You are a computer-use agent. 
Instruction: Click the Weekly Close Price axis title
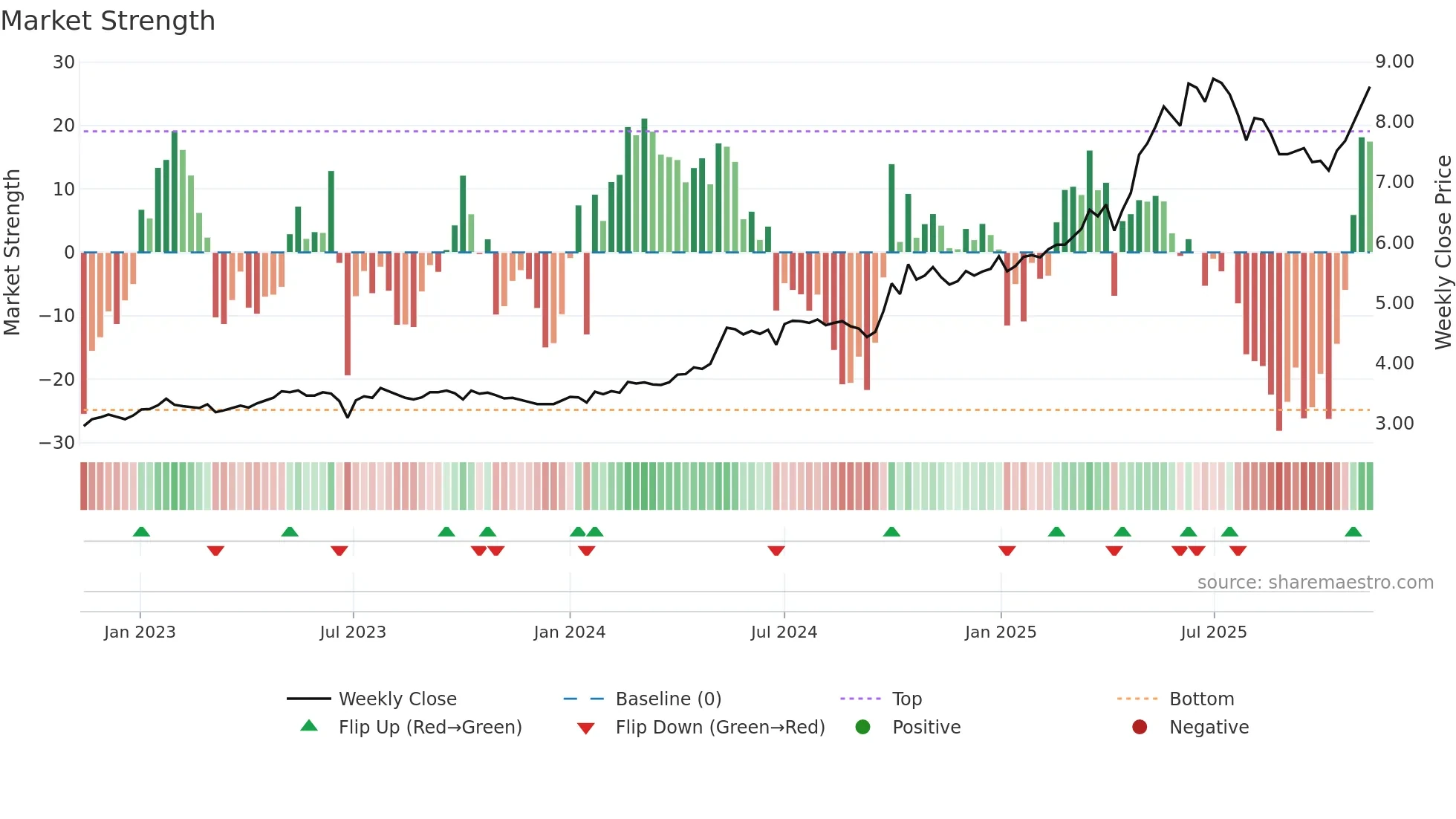point(1443,252)
